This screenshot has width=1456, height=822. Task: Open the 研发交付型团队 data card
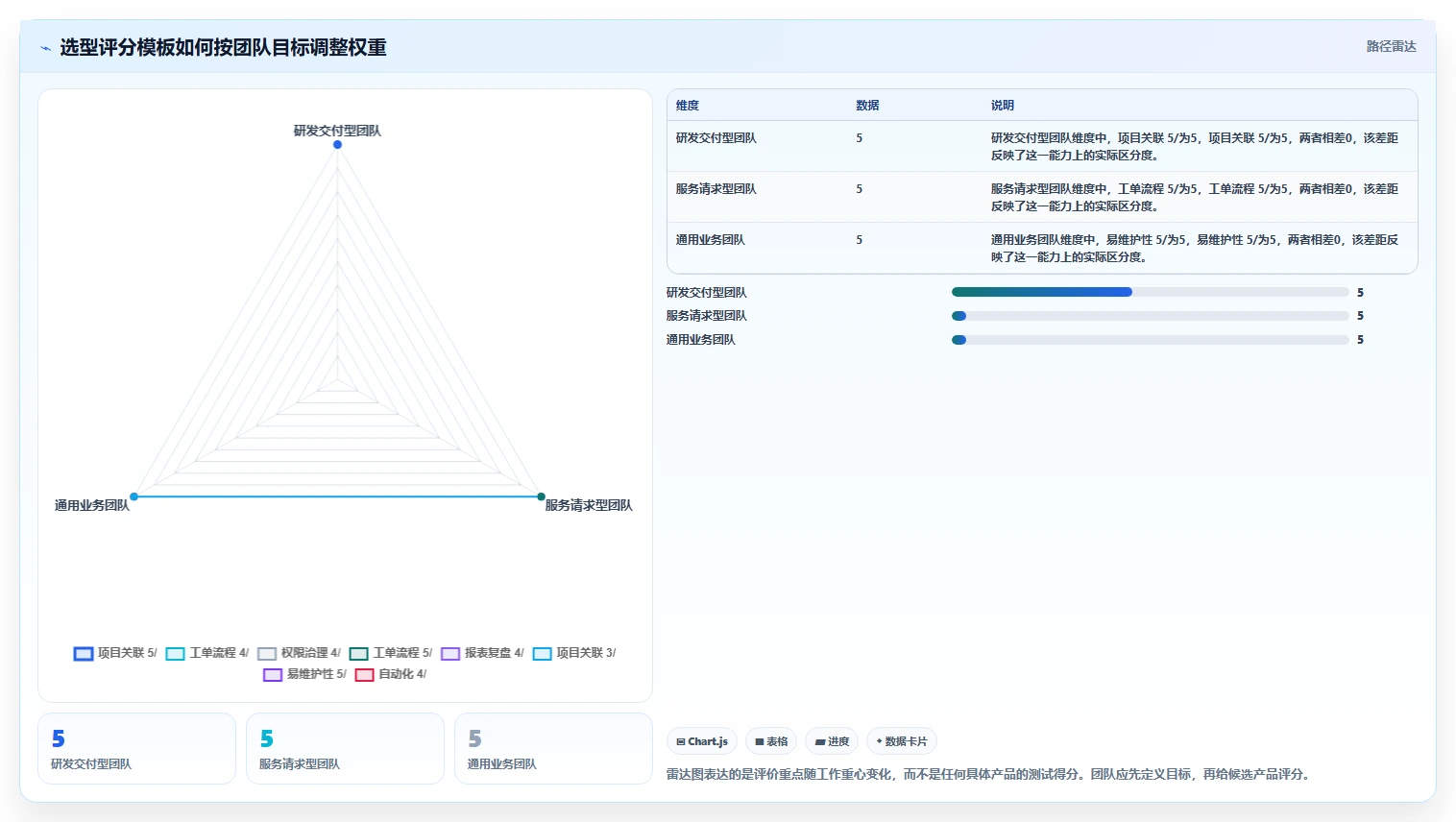136,748
